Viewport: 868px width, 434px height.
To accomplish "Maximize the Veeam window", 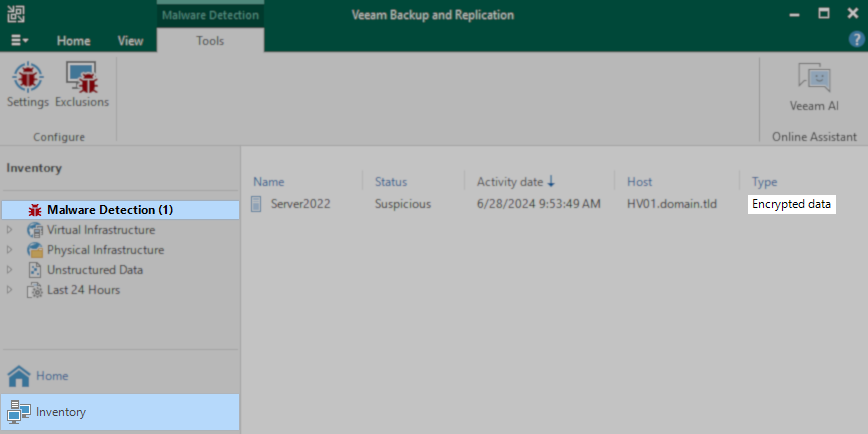I will coord(824,14).
